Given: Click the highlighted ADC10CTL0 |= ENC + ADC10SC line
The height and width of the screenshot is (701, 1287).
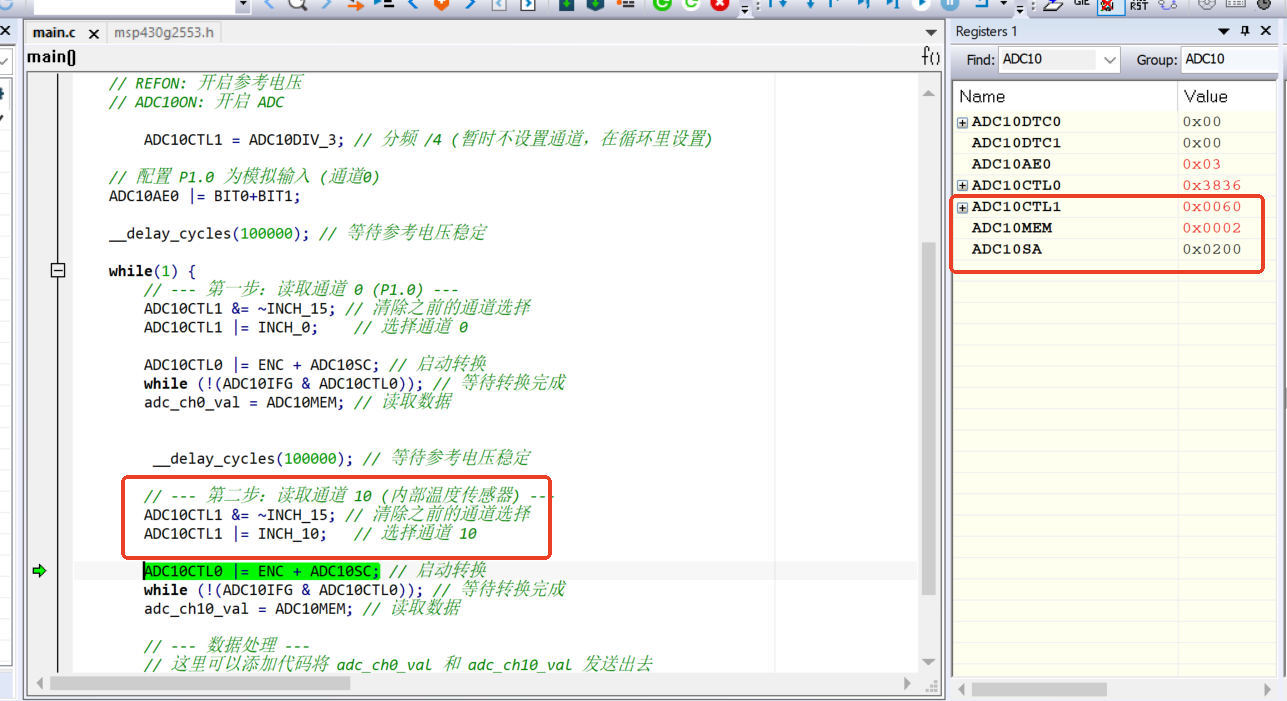Looking at the screenshot, I should [261, 571].
